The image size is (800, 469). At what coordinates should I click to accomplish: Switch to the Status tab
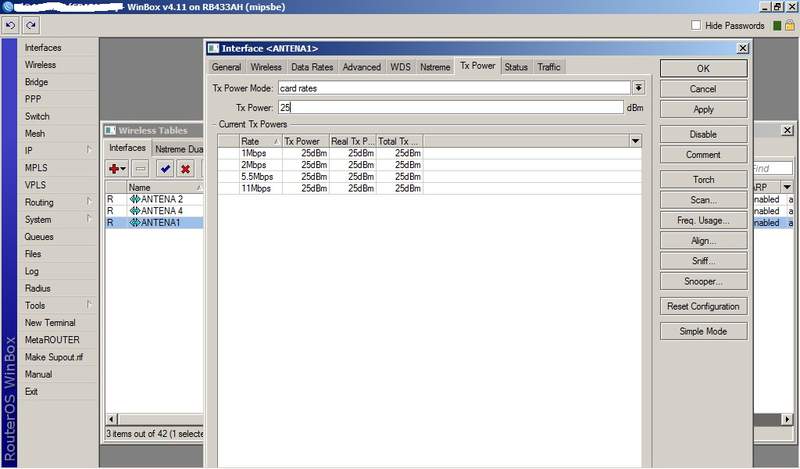pos(516,67)
